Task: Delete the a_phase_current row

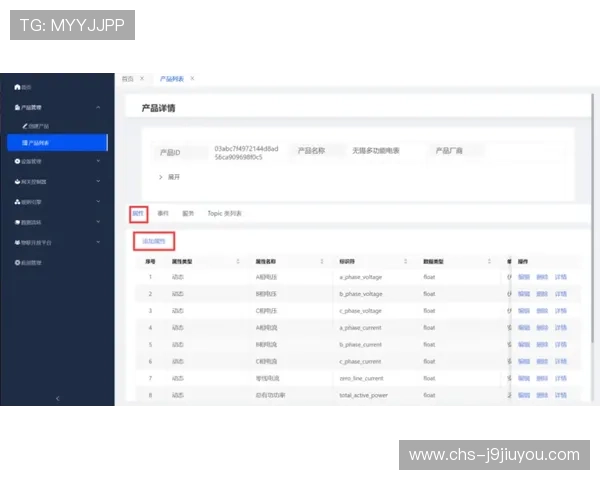Action: (x=542, y=328)
